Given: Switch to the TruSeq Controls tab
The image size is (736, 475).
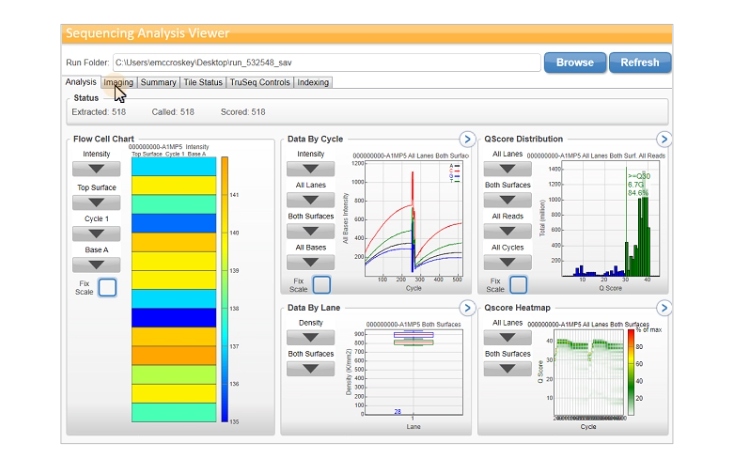Looking at the screenshot, I should pos(260,82).
